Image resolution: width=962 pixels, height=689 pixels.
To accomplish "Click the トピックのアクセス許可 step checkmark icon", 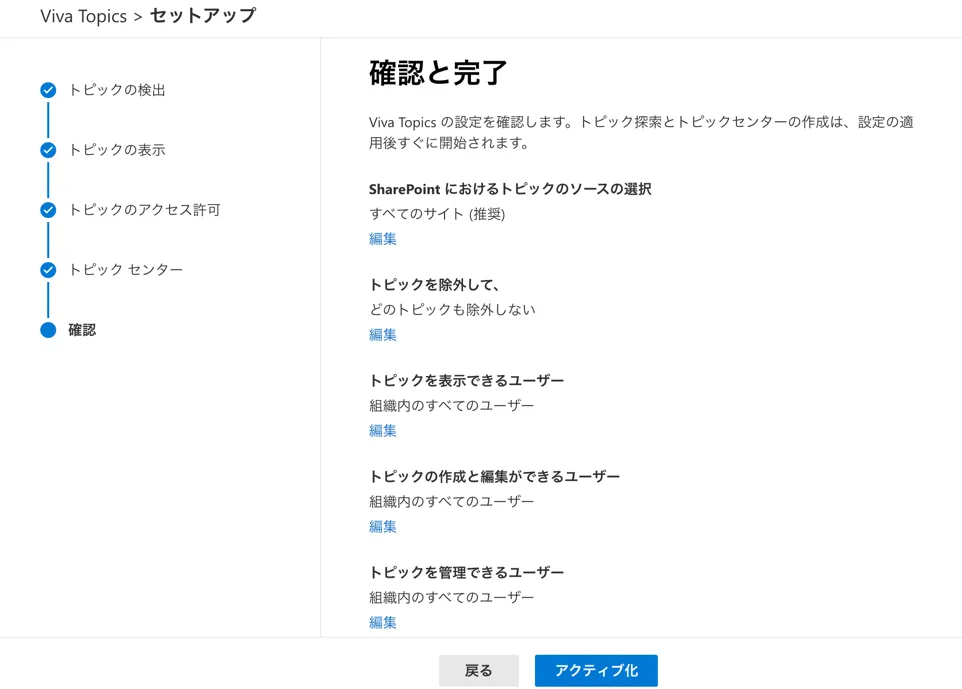I will point(48,210).
